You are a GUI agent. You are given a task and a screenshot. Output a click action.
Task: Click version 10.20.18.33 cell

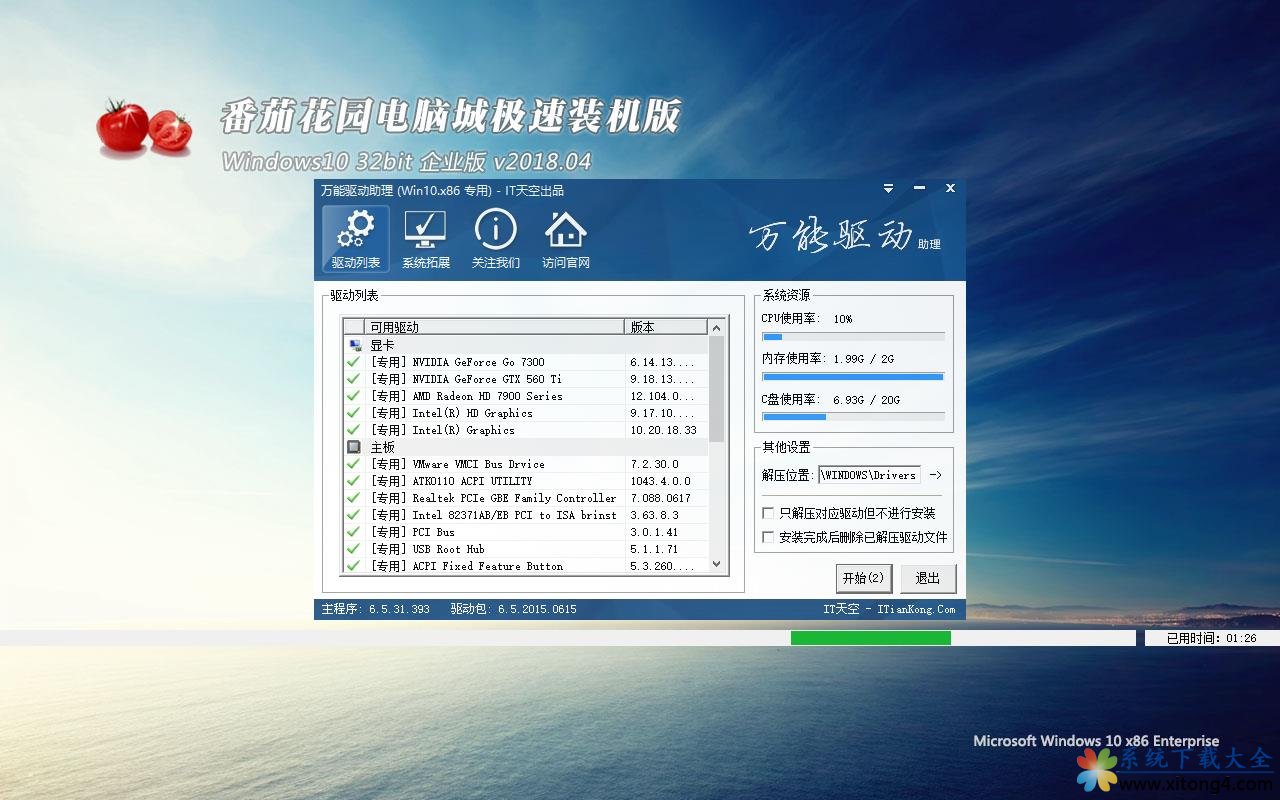664,430
